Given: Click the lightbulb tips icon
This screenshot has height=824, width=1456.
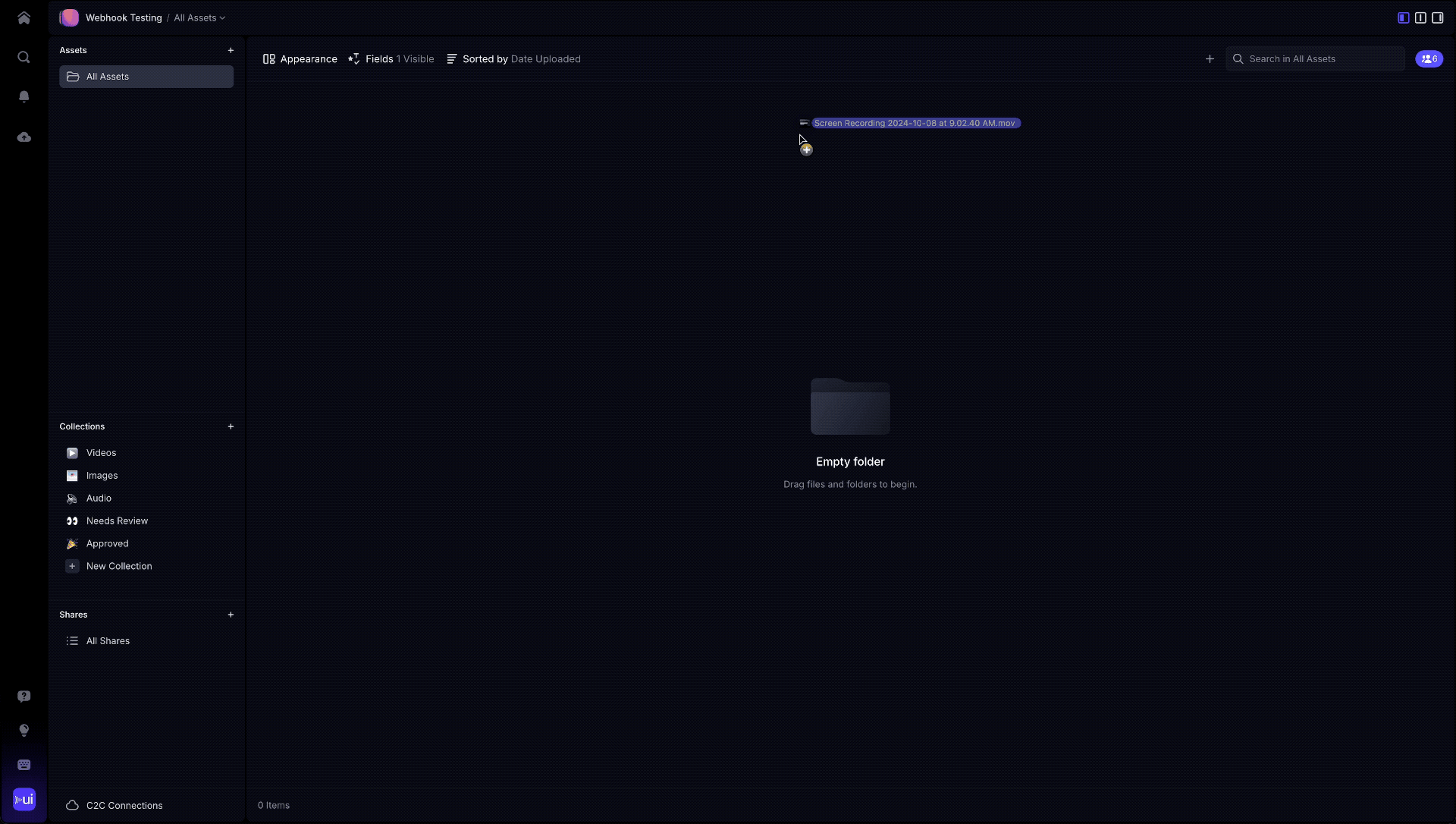Looking at the screenshot, I should [24, 731].
